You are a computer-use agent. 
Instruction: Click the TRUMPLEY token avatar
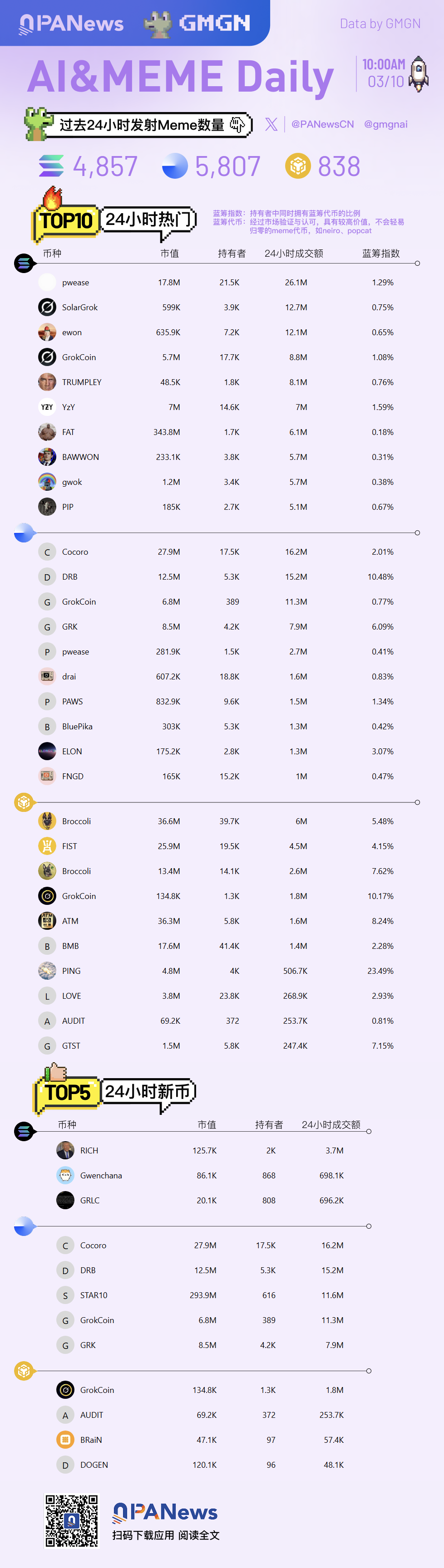point(47,382)
